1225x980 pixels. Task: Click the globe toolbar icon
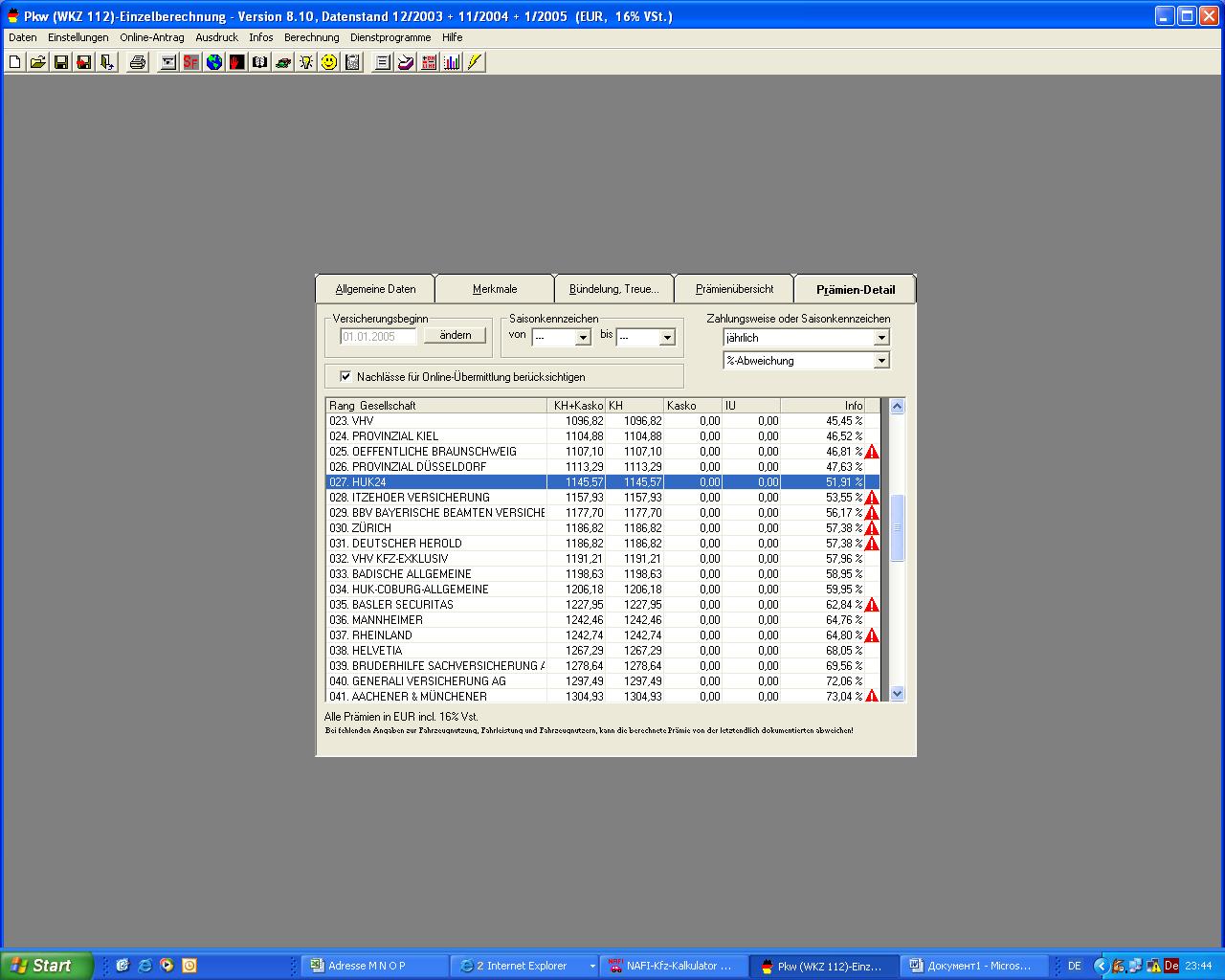214,62
